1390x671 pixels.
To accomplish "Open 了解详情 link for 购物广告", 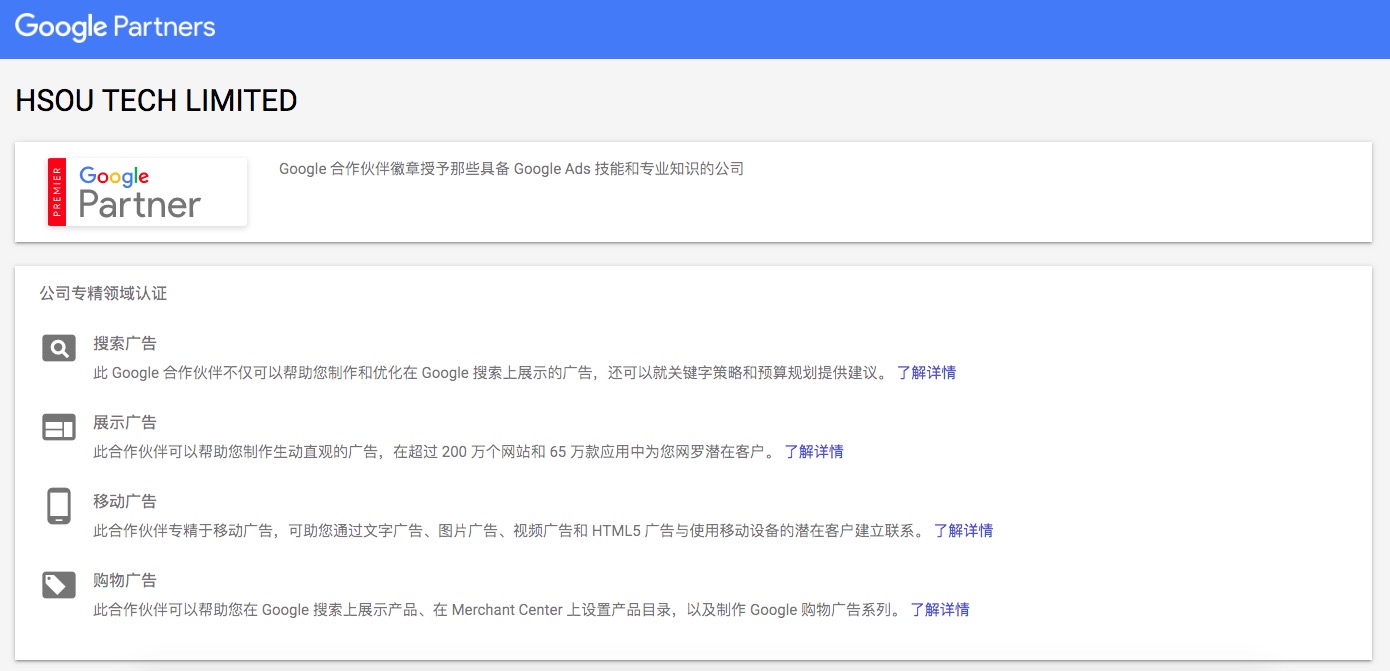I will pyautogui.click(x=939, y=609).
